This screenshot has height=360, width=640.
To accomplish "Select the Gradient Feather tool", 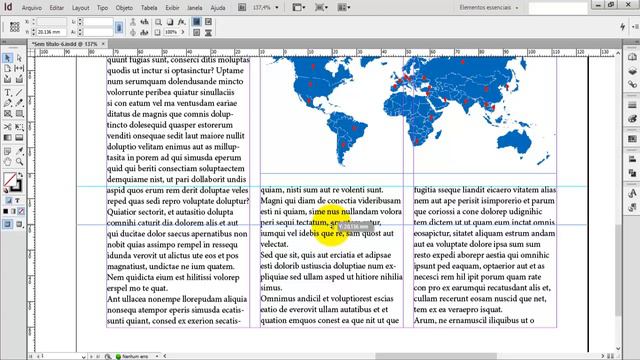I will tap(19, 138).
